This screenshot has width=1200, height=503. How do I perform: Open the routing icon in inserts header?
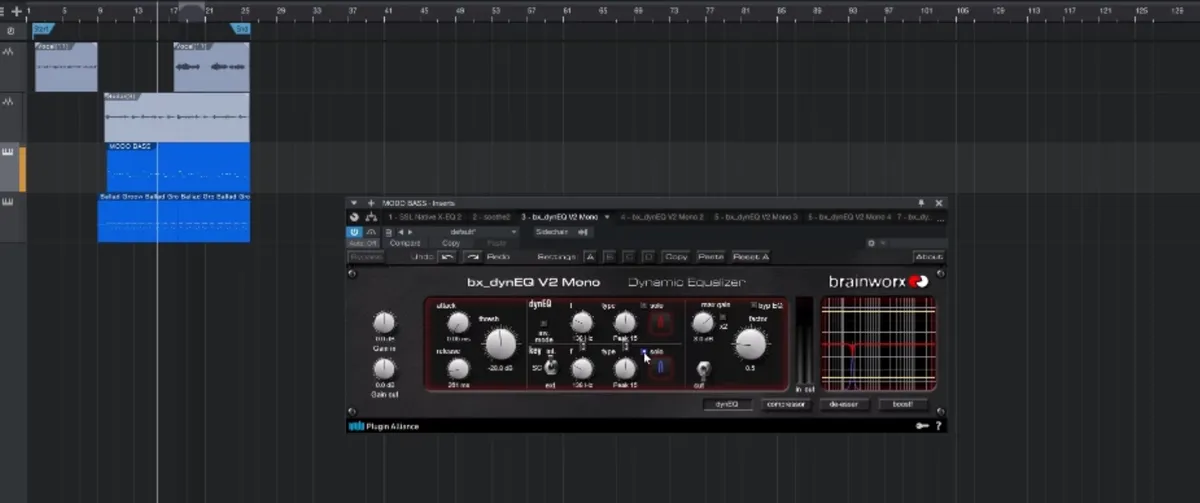click(x=370, y=216)
